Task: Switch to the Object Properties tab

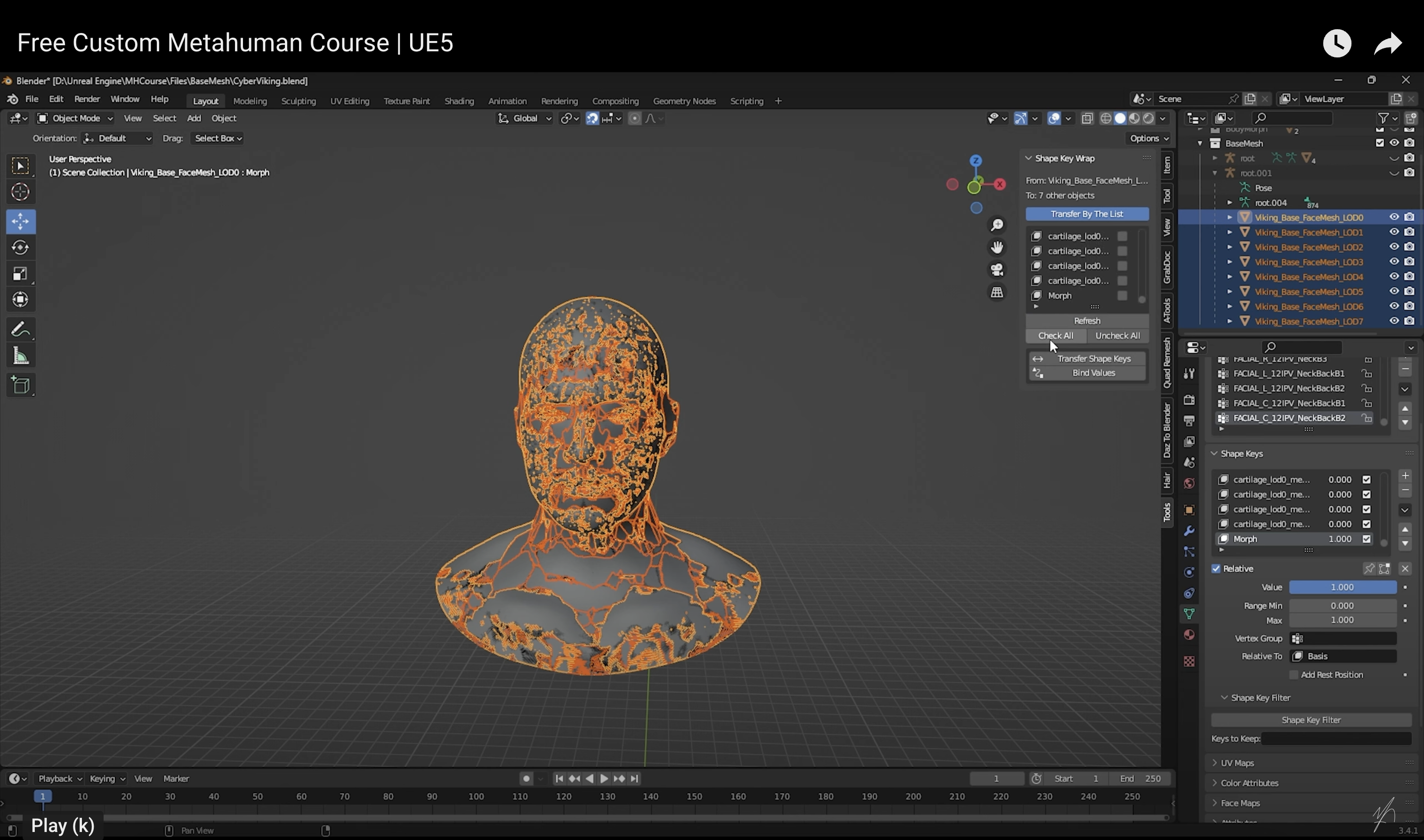Action: pyautogui.click(x=1189, y=510)
